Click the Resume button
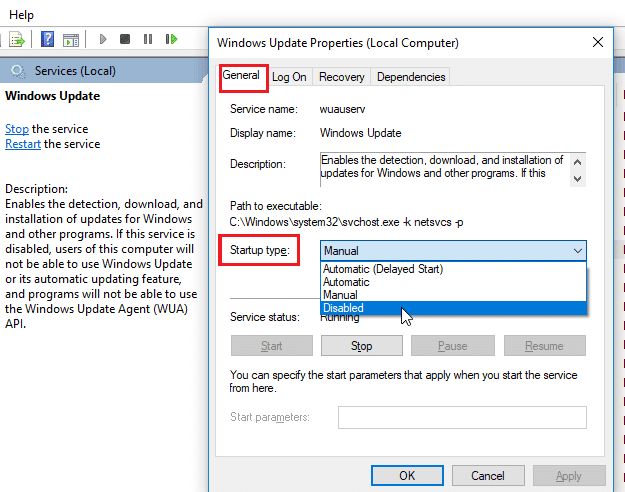Image resolution: width=625 pixels, height=492 pixels. (x=544, y=346)
